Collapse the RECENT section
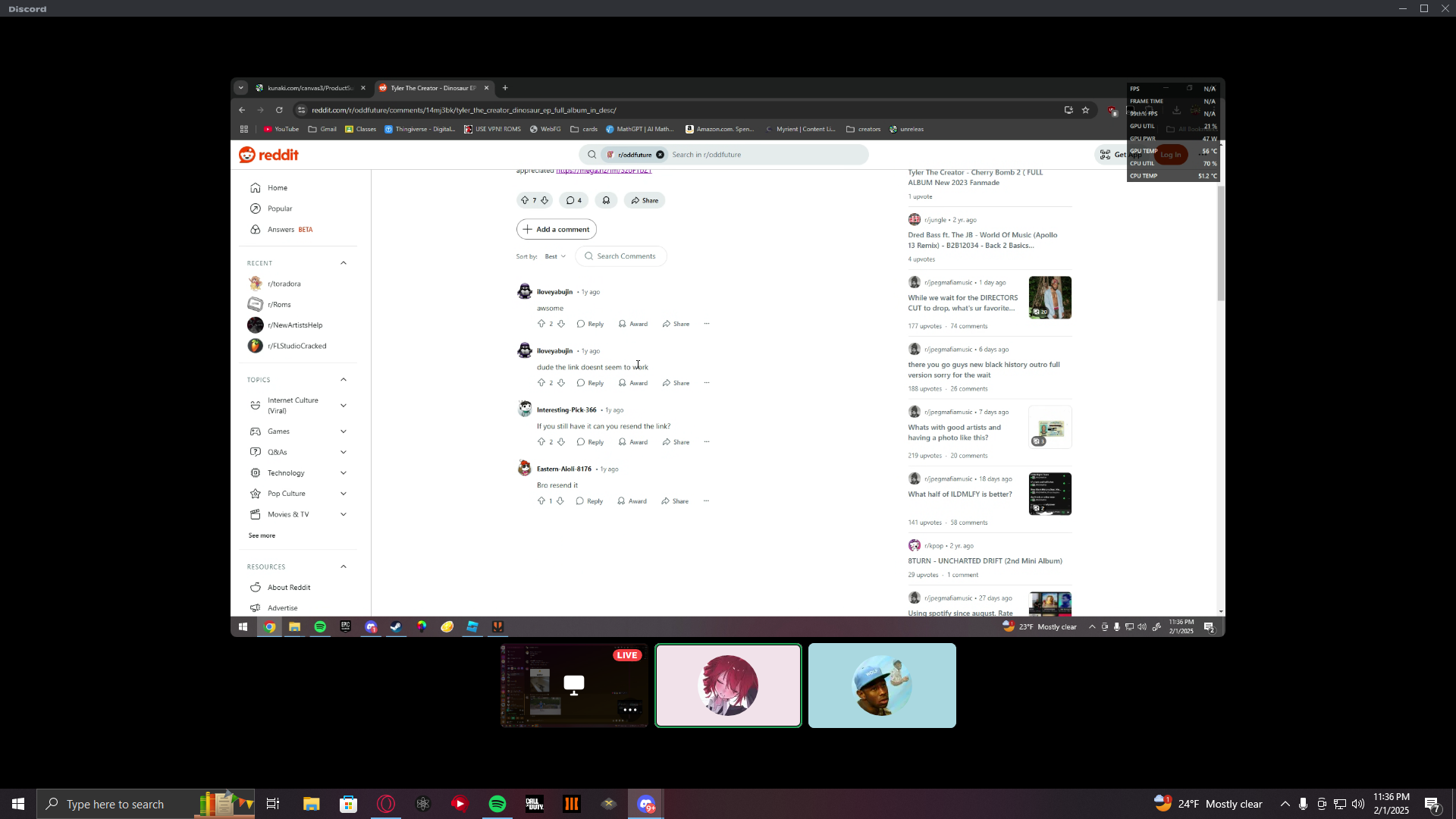The height and width of the screenshot is (819, 1456). click(344, 263)
